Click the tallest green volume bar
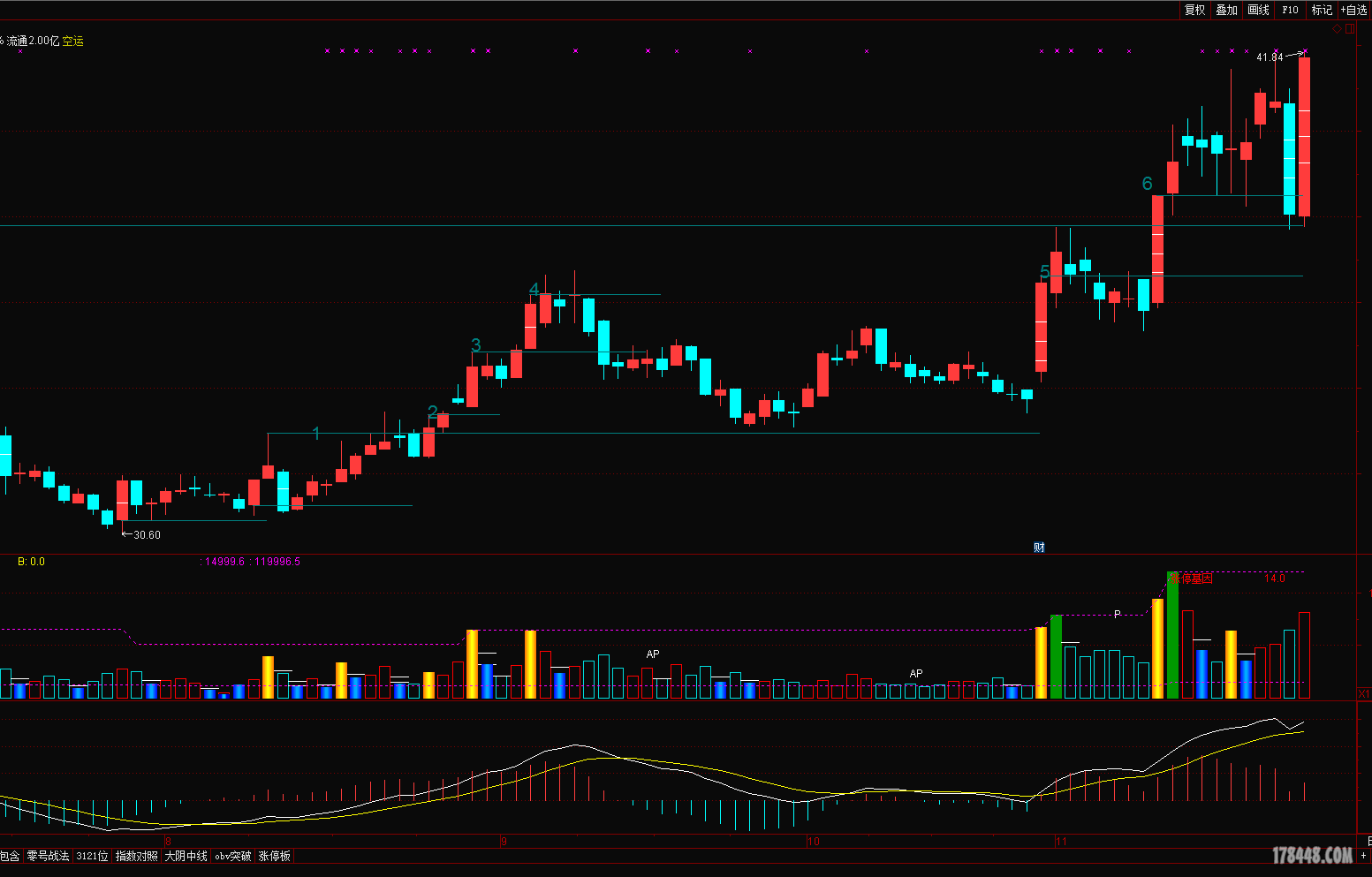This screenshot has height=877, width=1372. pos(1172,635)
